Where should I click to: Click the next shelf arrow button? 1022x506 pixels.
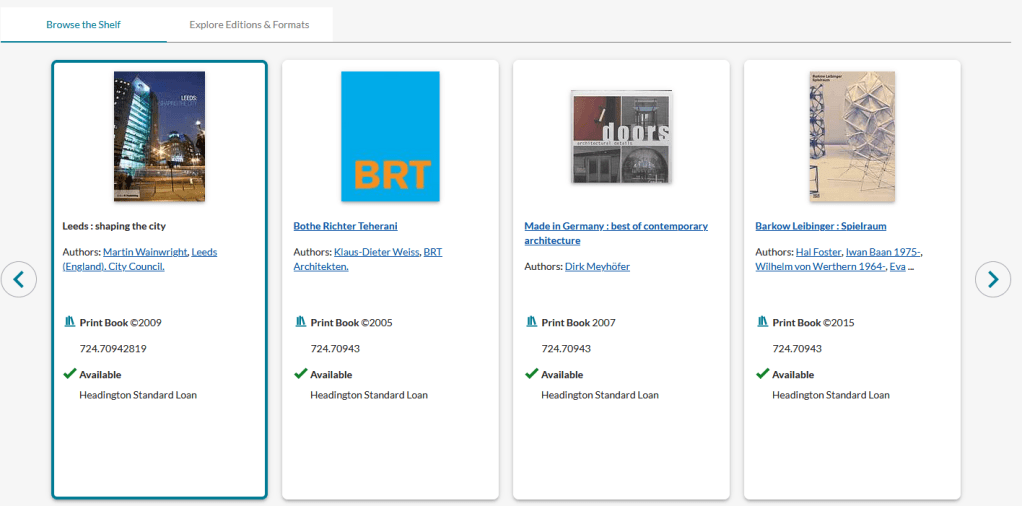pyautogui.click(x=992, y=279)
